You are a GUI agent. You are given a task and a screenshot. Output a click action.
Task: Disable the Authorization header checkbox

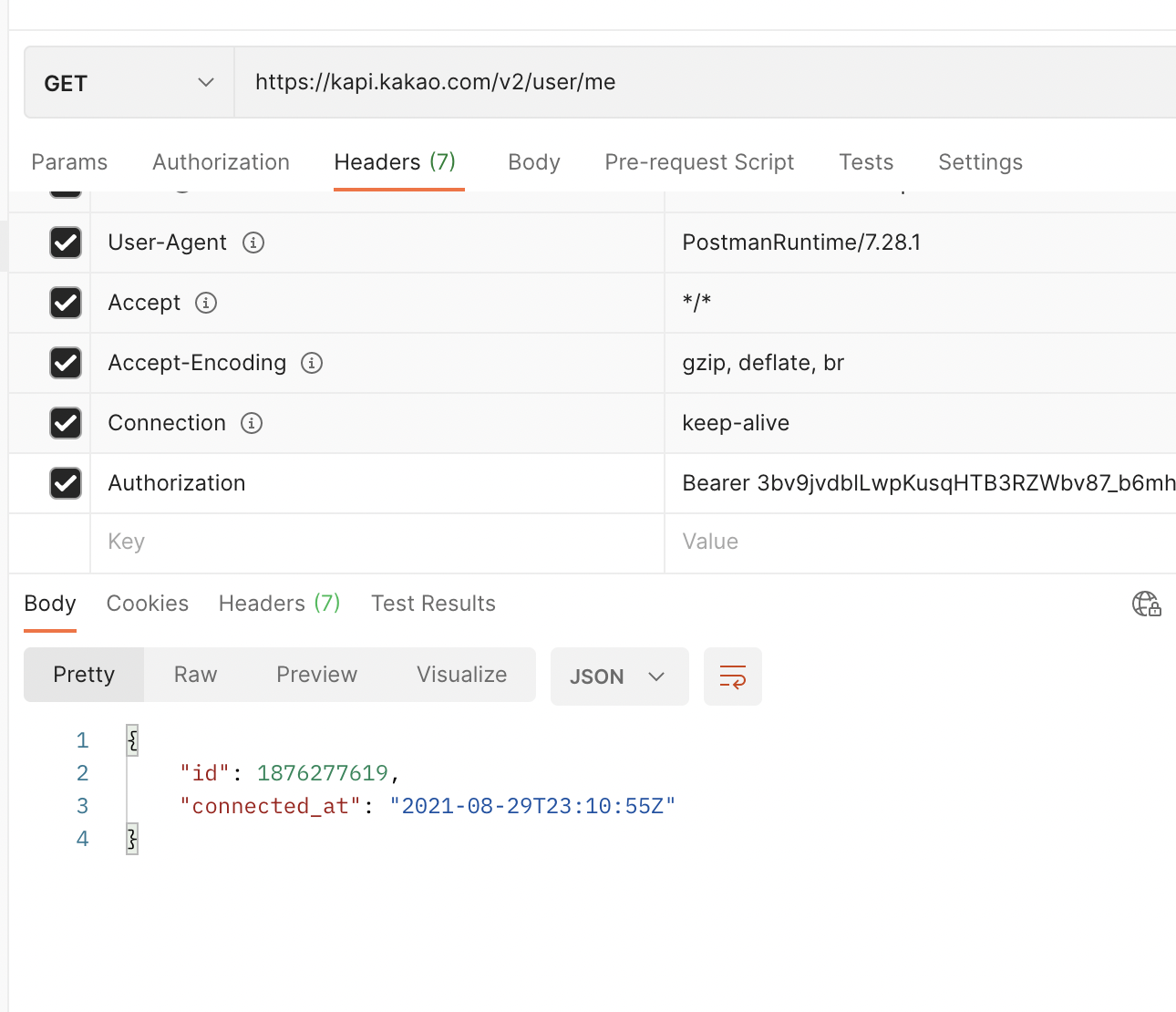coord(65,483)
